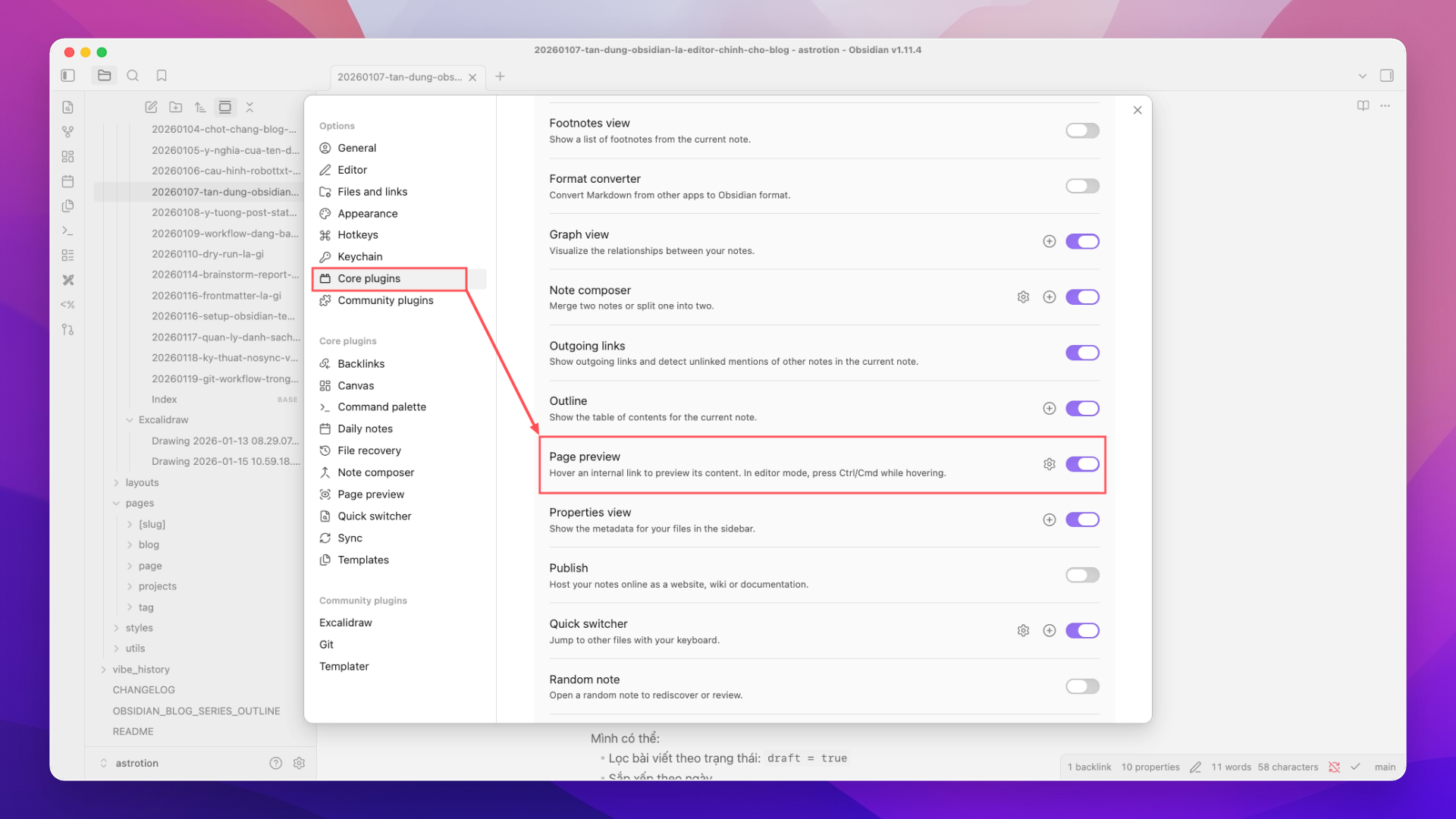The image size is (1456, 819).
Task: Click the Page preview settings gear
Action: pos(1049,464)
